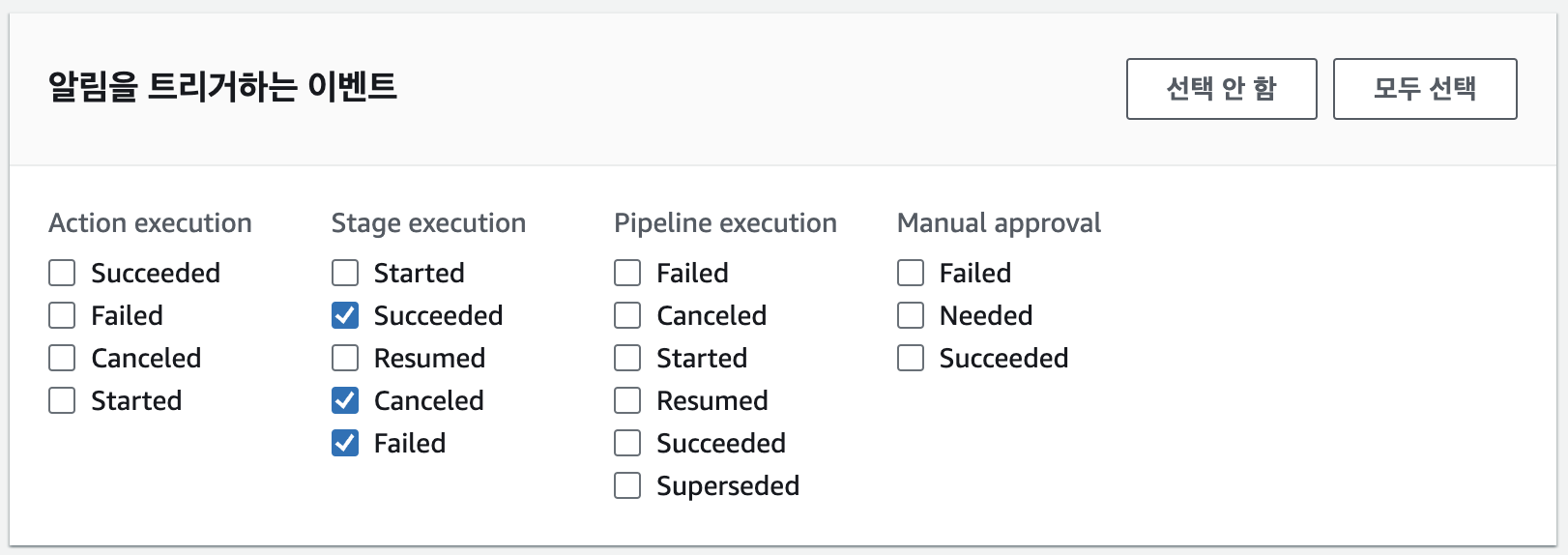This screenshot has width=1568, height=555.
Task: Uncheck Stage execution Failed
Action: 345,444
